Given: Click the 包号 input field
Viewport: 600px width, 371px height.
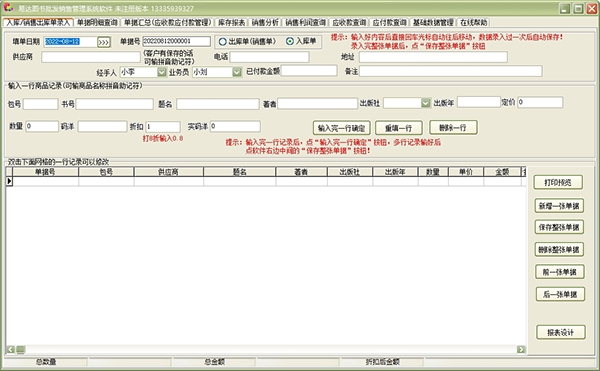Looking at the screenshot, I should [x=41, y=104].
